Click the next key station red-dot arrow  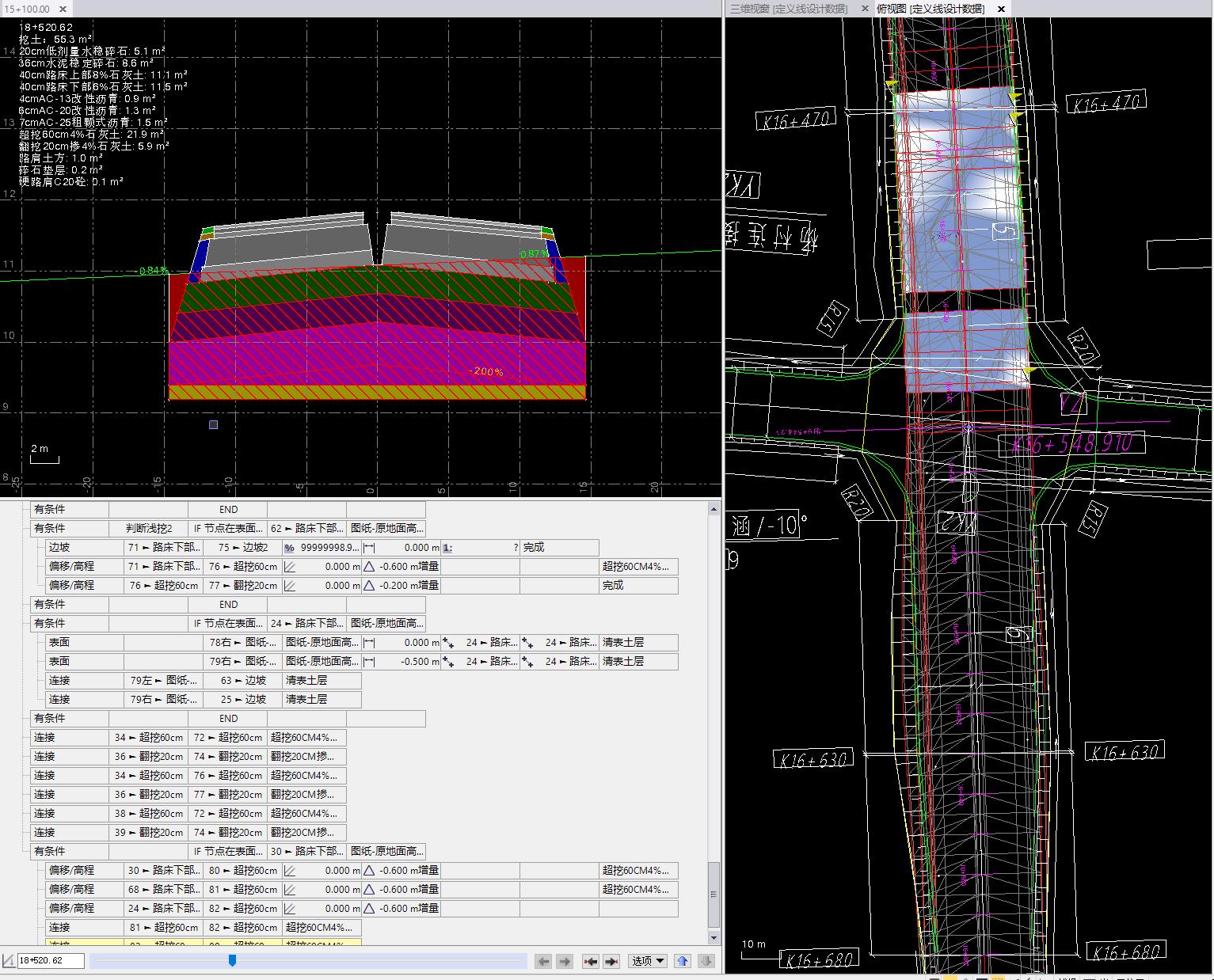click(611, 961)
